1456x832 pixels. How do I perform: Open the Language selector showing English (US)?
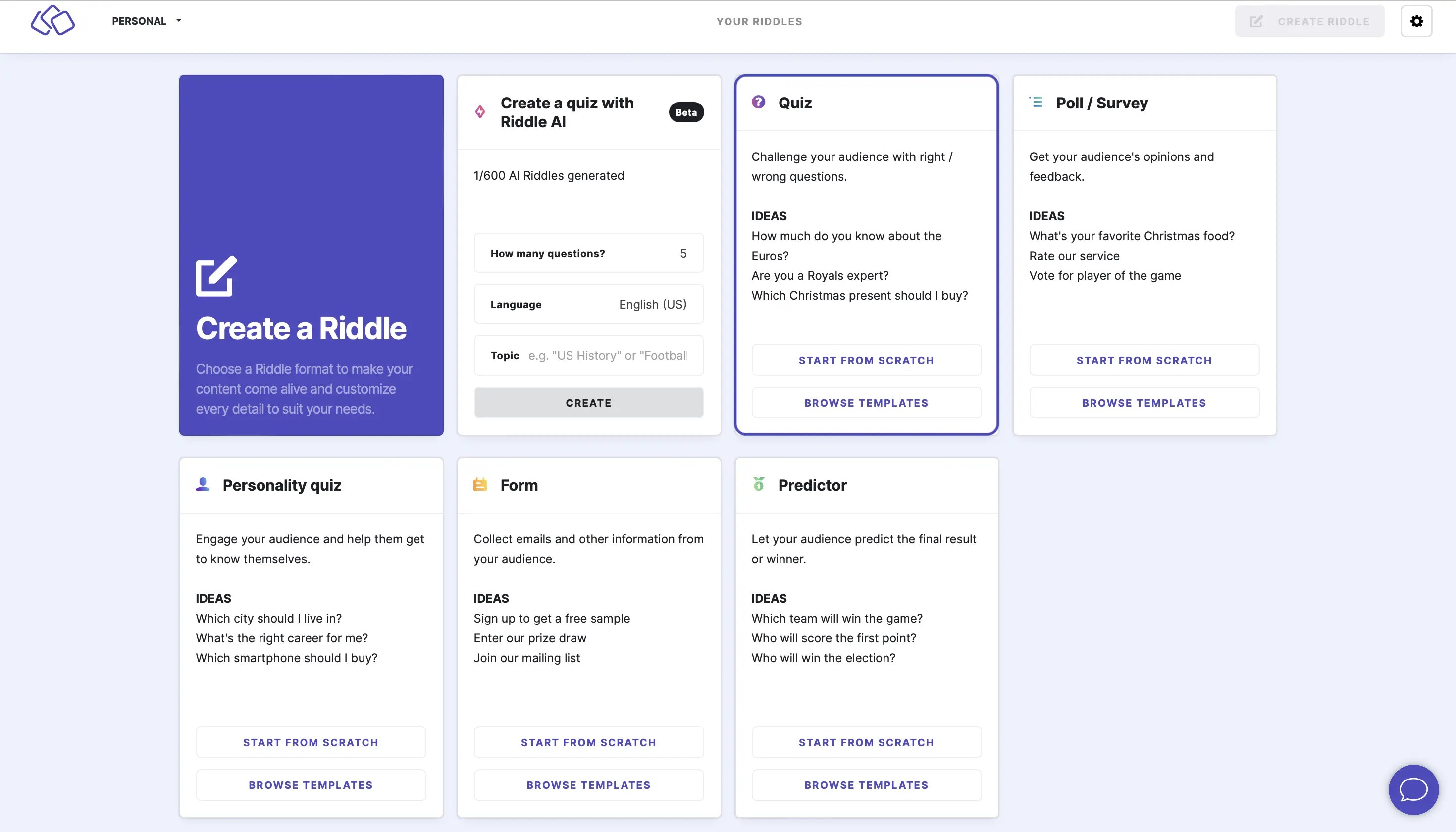point(588,304)
